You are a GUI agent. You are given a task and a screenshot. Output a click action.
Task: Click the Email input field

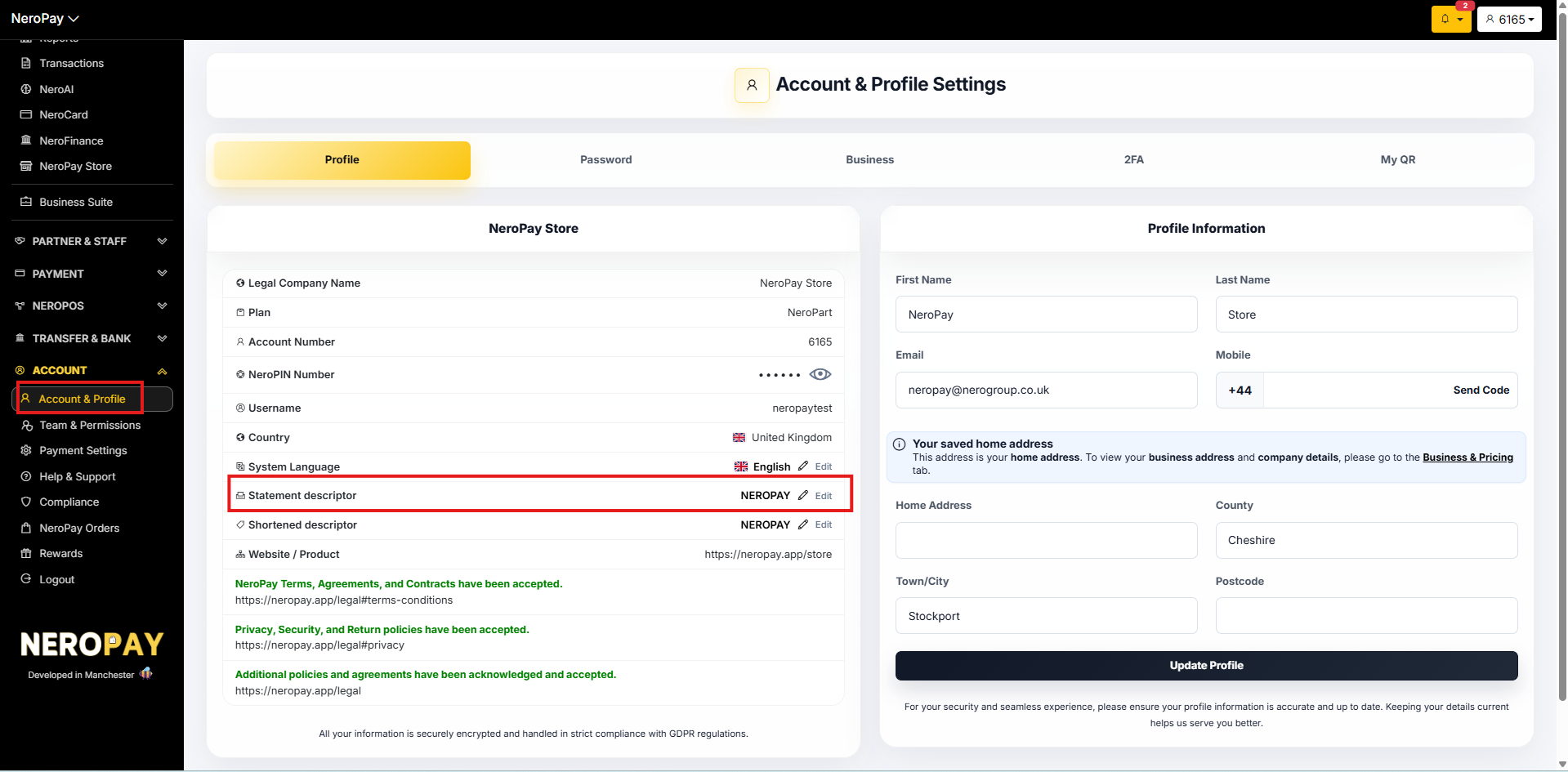[x=1046, y=390]
